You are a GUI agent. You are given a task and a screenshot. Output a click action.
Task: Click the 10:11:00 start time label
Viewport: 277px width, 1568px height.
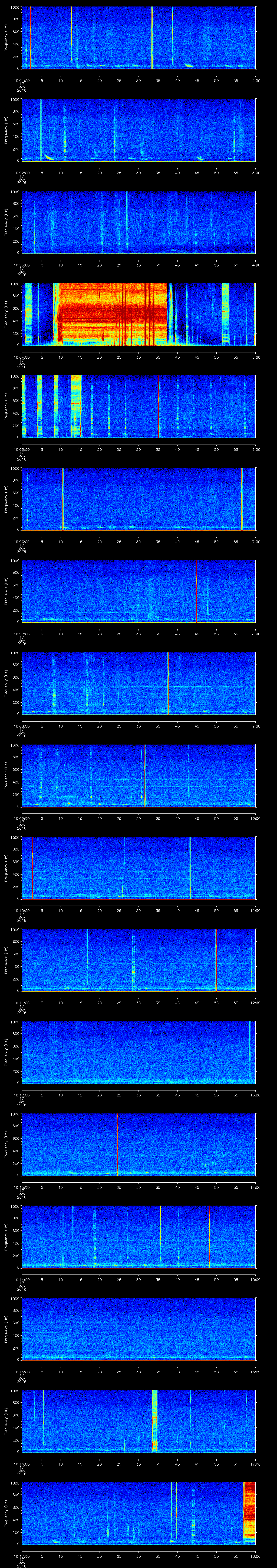click(x=21, y=1003)
